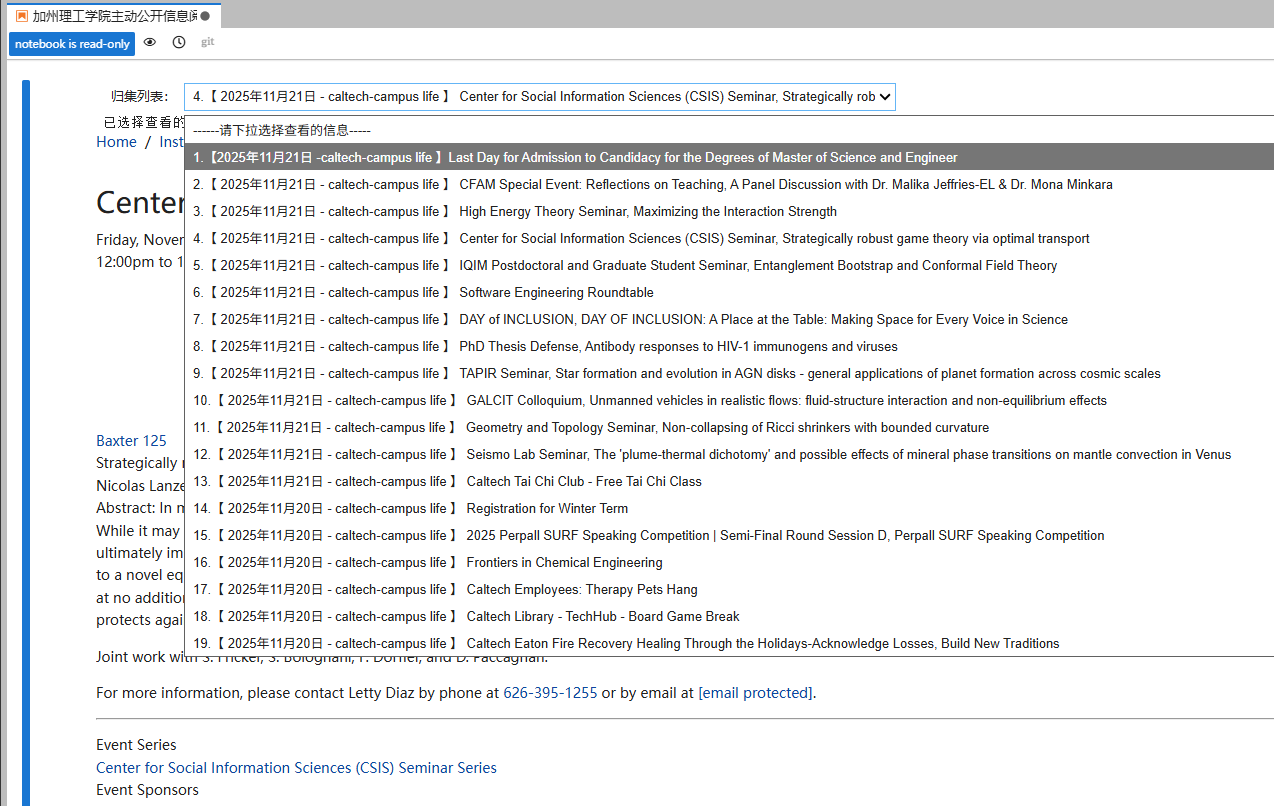
Task: Select option 18 TechHub Board Game Break
Action: [729, 616]
